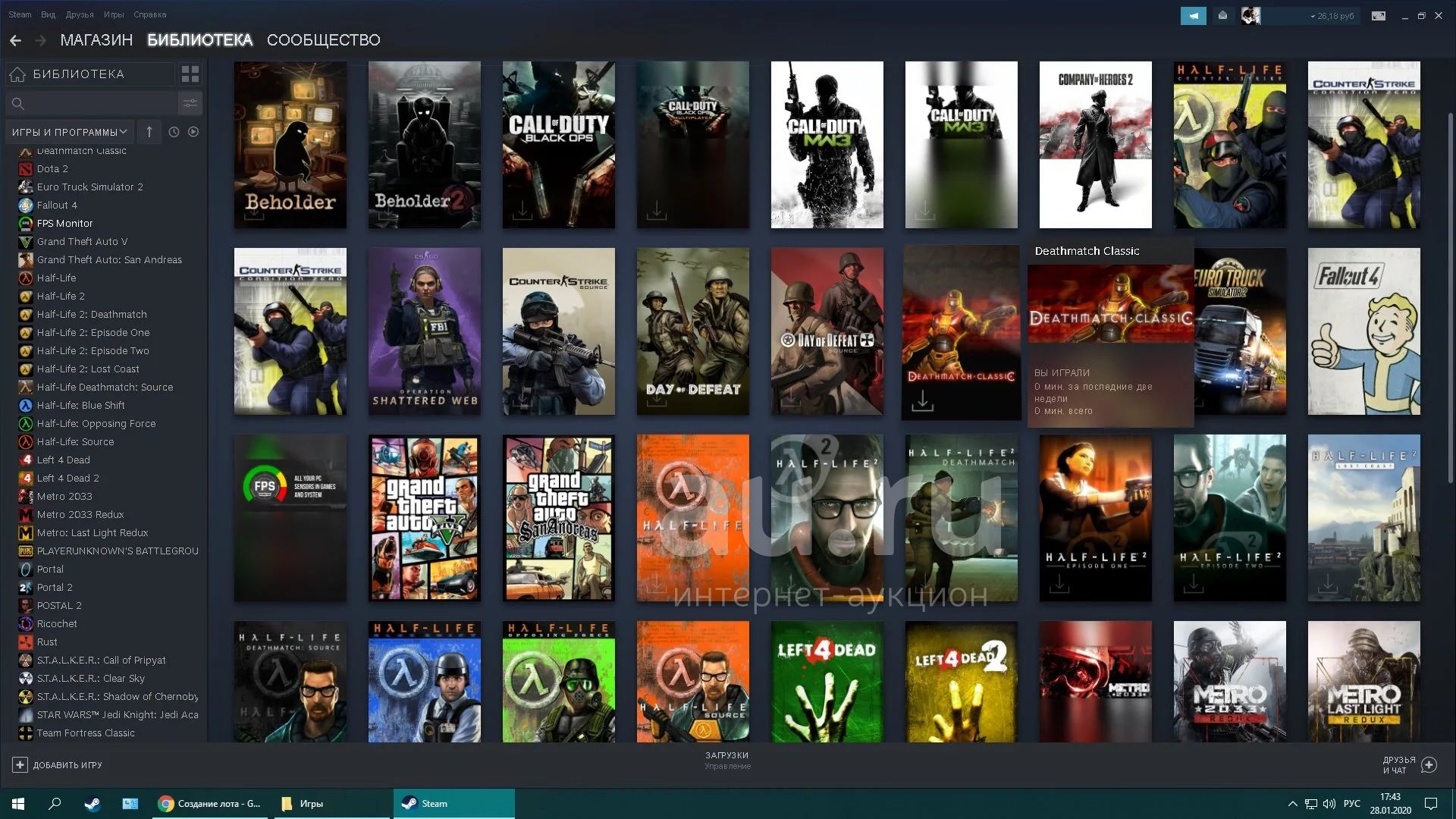Open GTA San Andreas cover

(x=559, y=518)
